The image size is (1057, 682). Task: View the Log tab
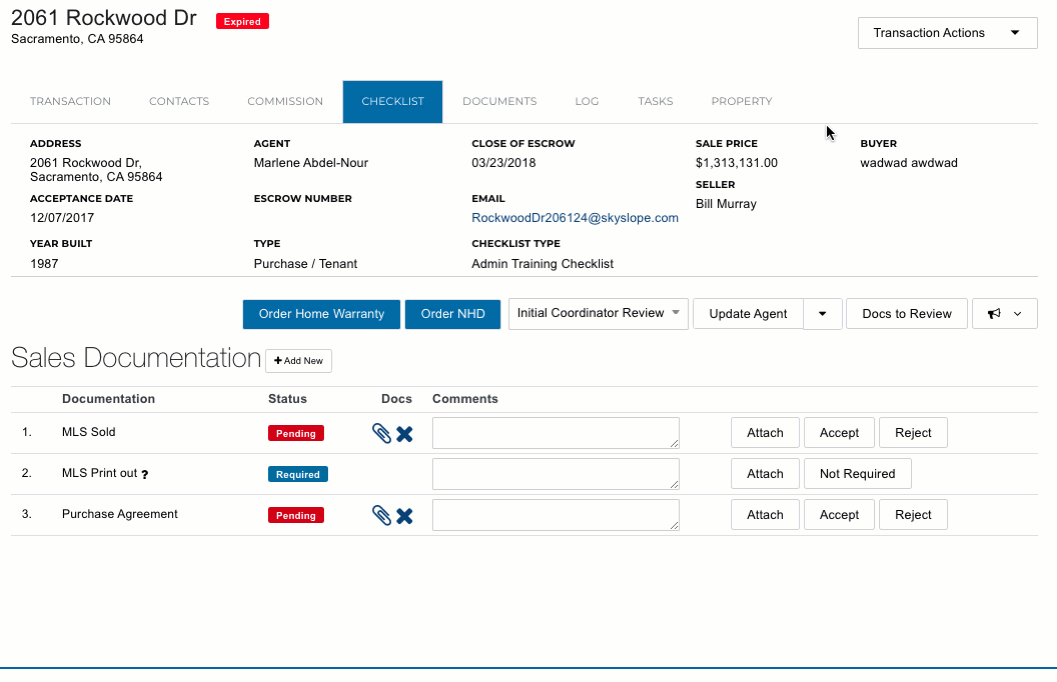tap(586, 101)
